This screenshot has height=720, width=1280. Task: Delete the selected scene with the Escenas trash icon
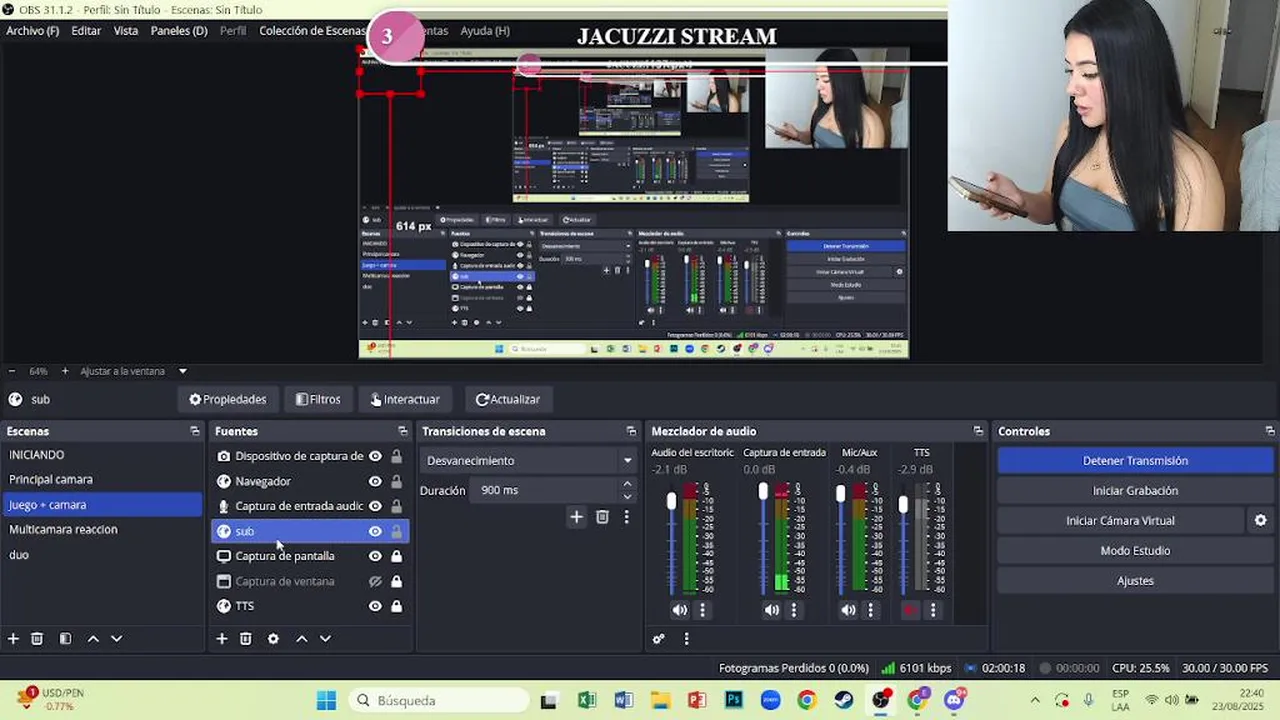[x=37, y=638]
